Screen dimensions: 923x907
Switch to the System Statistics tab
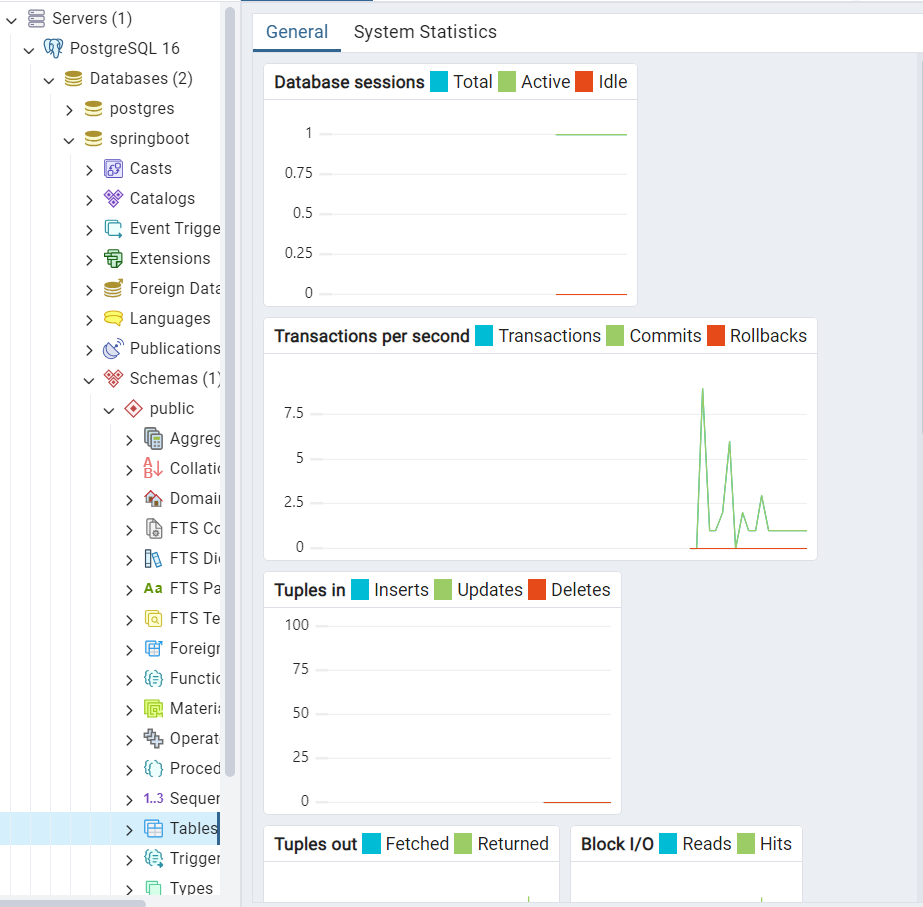(x=424, y=32)
